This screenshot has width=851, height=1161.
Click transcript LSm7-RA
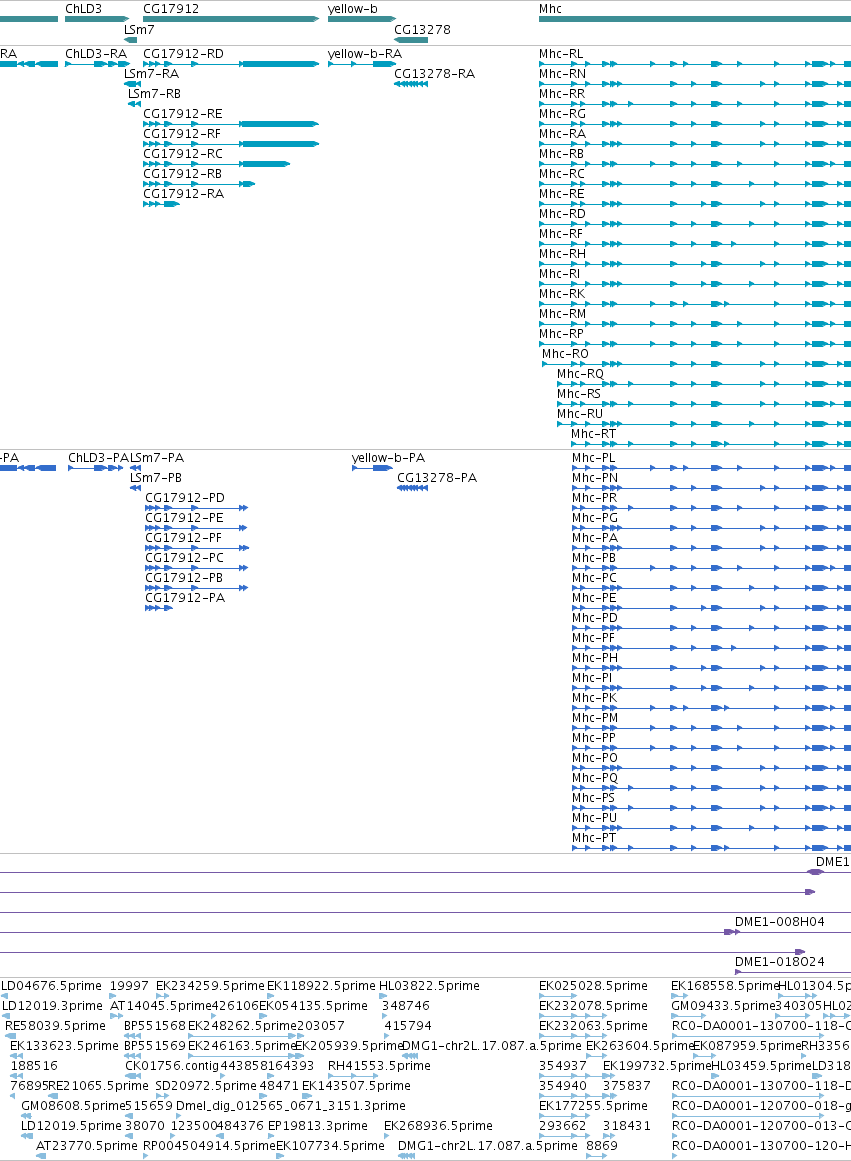pyautogui.click(x=151, y=74)
